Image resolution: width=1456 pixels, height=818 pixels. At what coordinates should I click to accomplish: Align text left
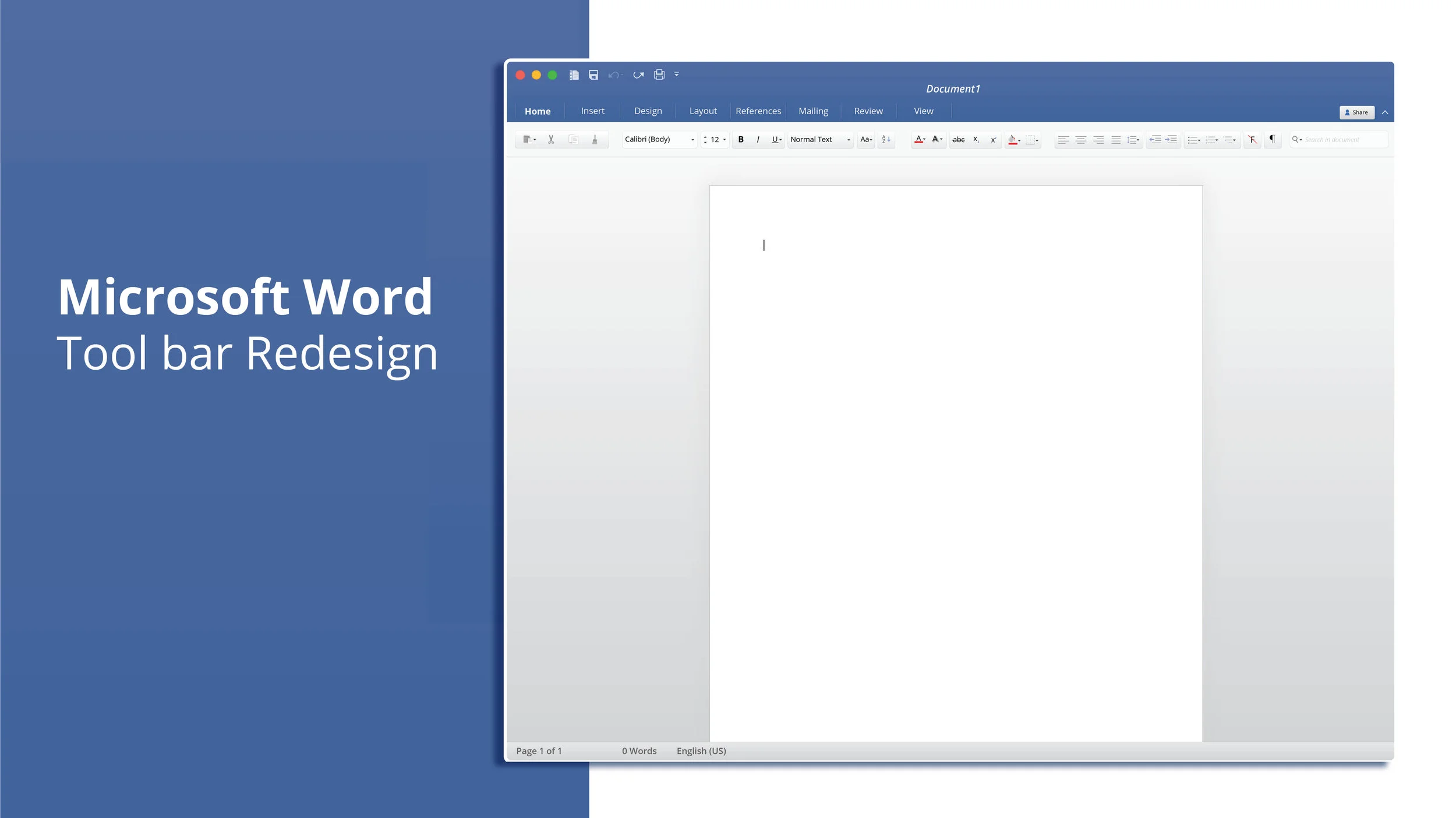point(1063,140)
